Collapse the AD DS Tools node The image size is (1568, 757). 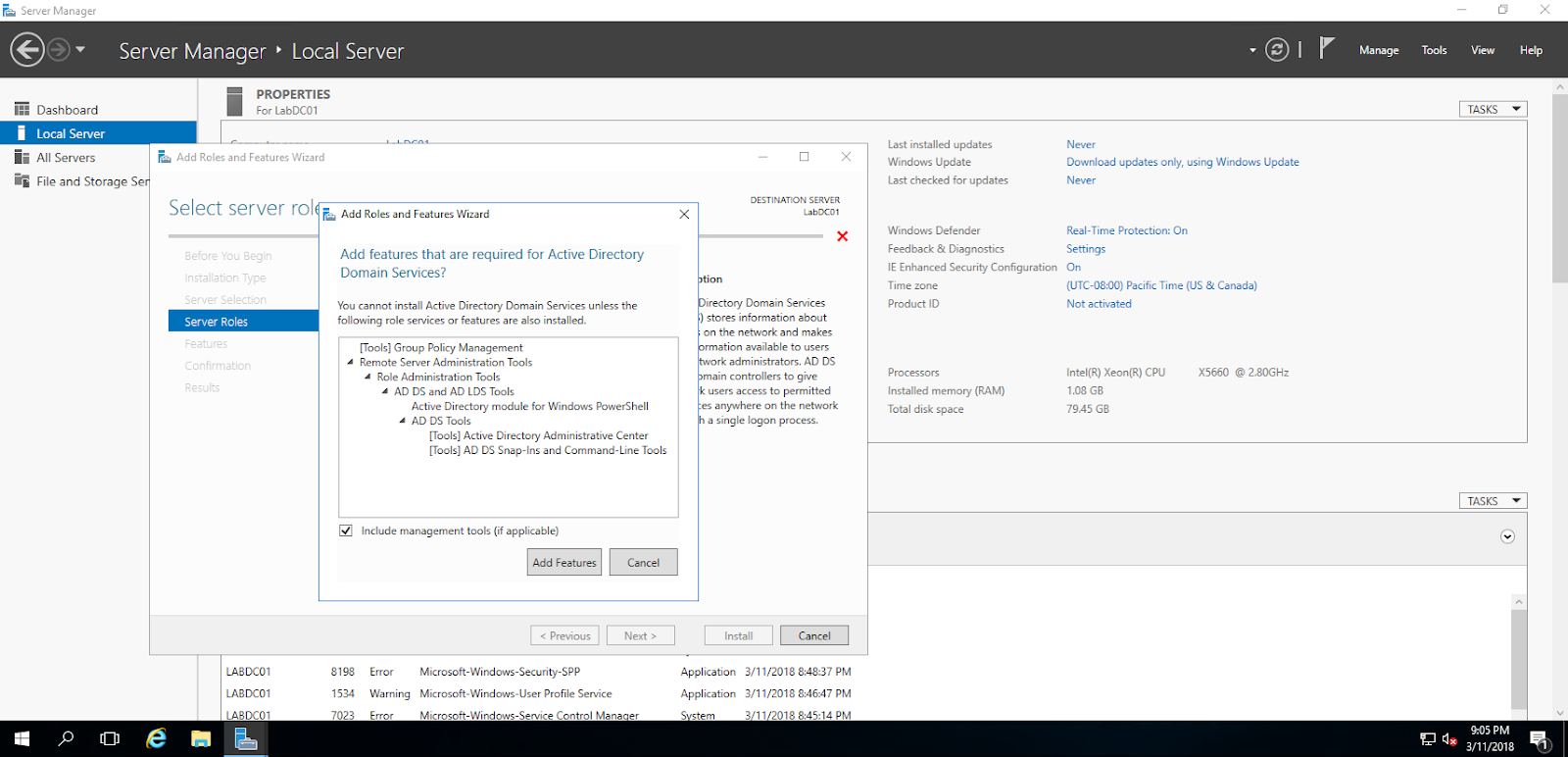(x=403, y=421)
